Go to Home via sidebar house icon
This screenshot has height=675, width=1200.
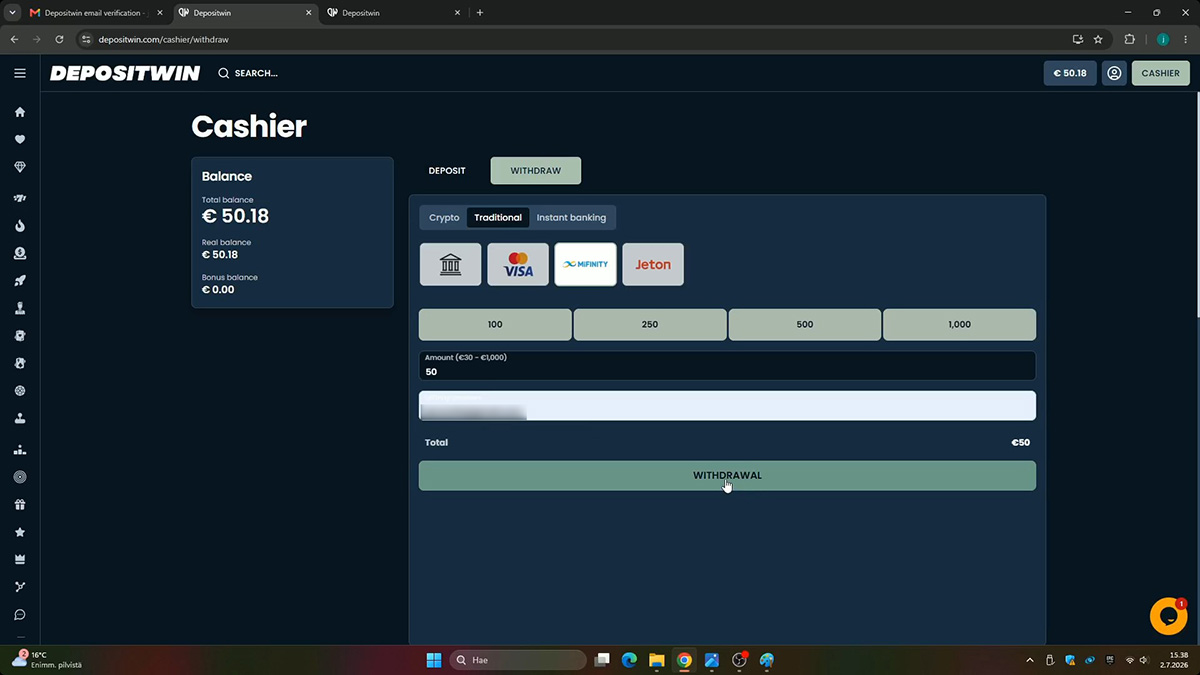(20, 112)
